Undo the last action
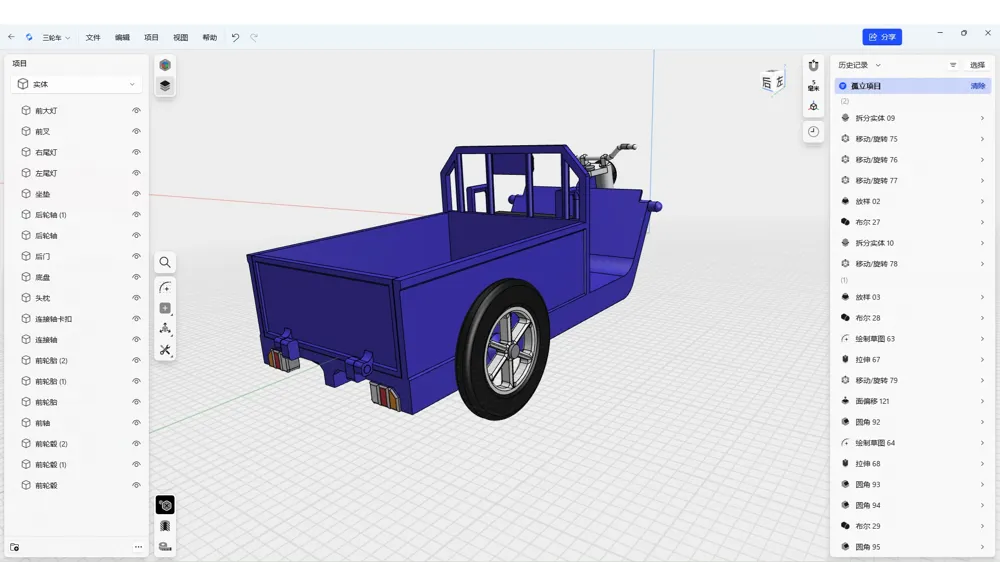Image resolution: width=1000 pixels, height=562 pixels. (235, 38)
